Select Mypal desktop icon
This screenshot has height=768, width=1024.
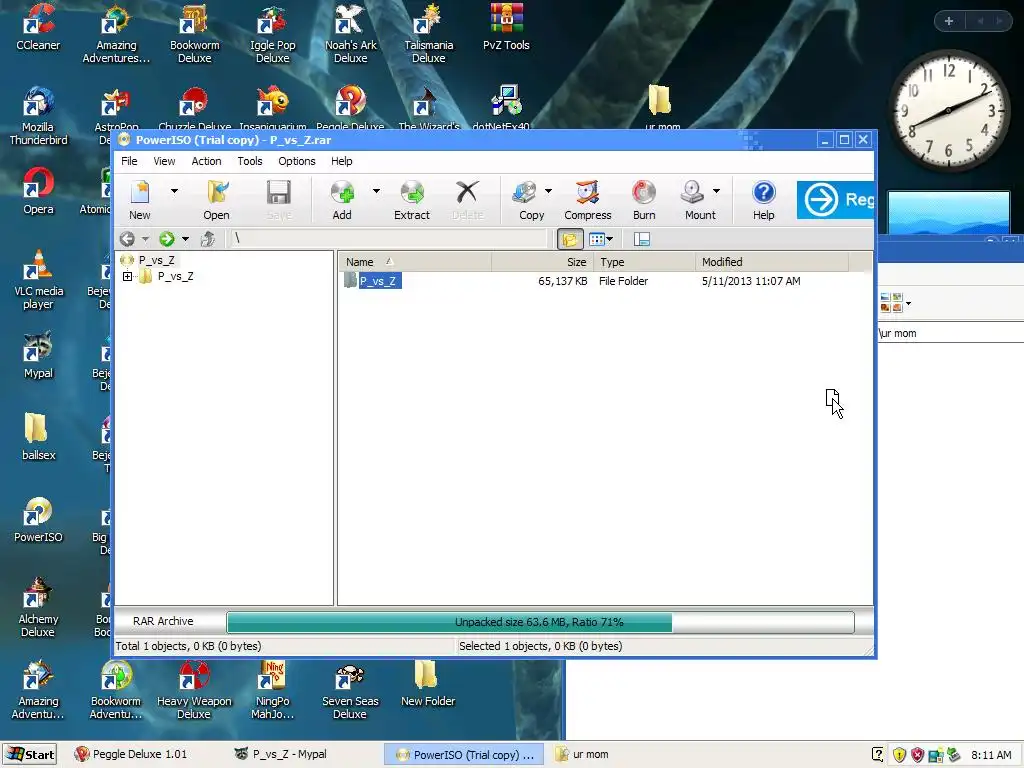[x=39, y=355]
